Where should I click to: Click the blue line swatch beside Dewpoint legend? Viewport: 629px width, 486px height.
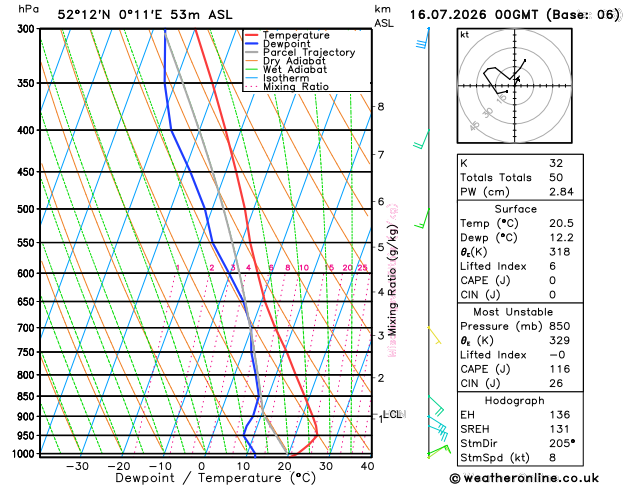252,44
